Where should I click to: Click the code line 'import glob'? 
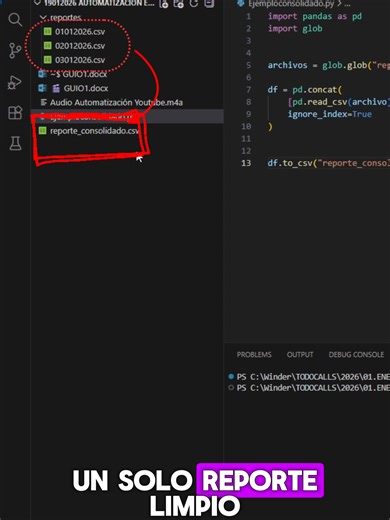(295, 29)
